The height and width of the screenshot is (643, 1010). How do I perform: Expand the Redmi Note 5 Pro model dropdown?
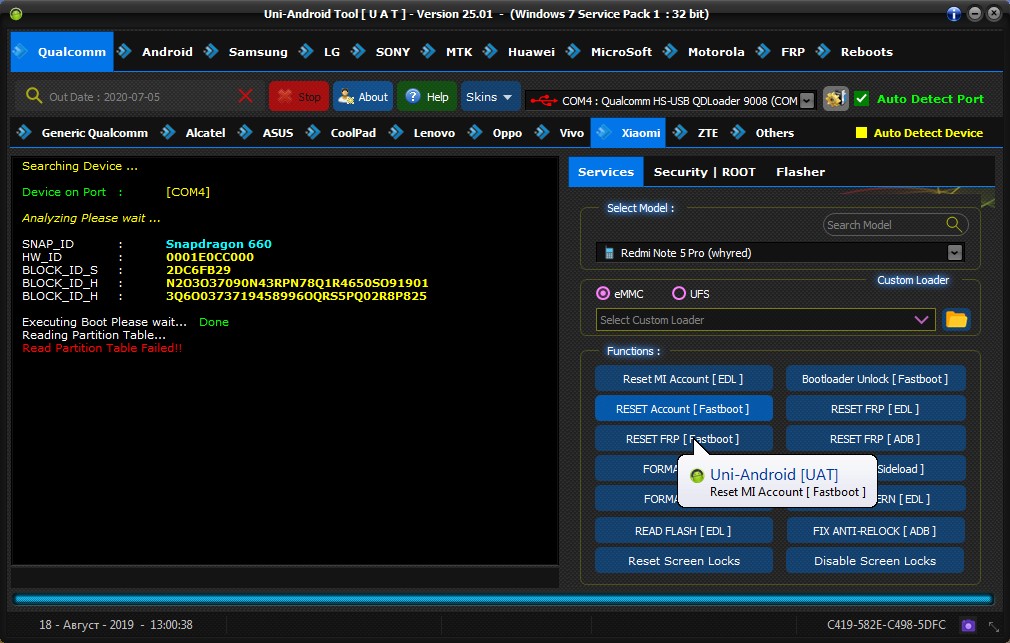(x=955, y=253)
